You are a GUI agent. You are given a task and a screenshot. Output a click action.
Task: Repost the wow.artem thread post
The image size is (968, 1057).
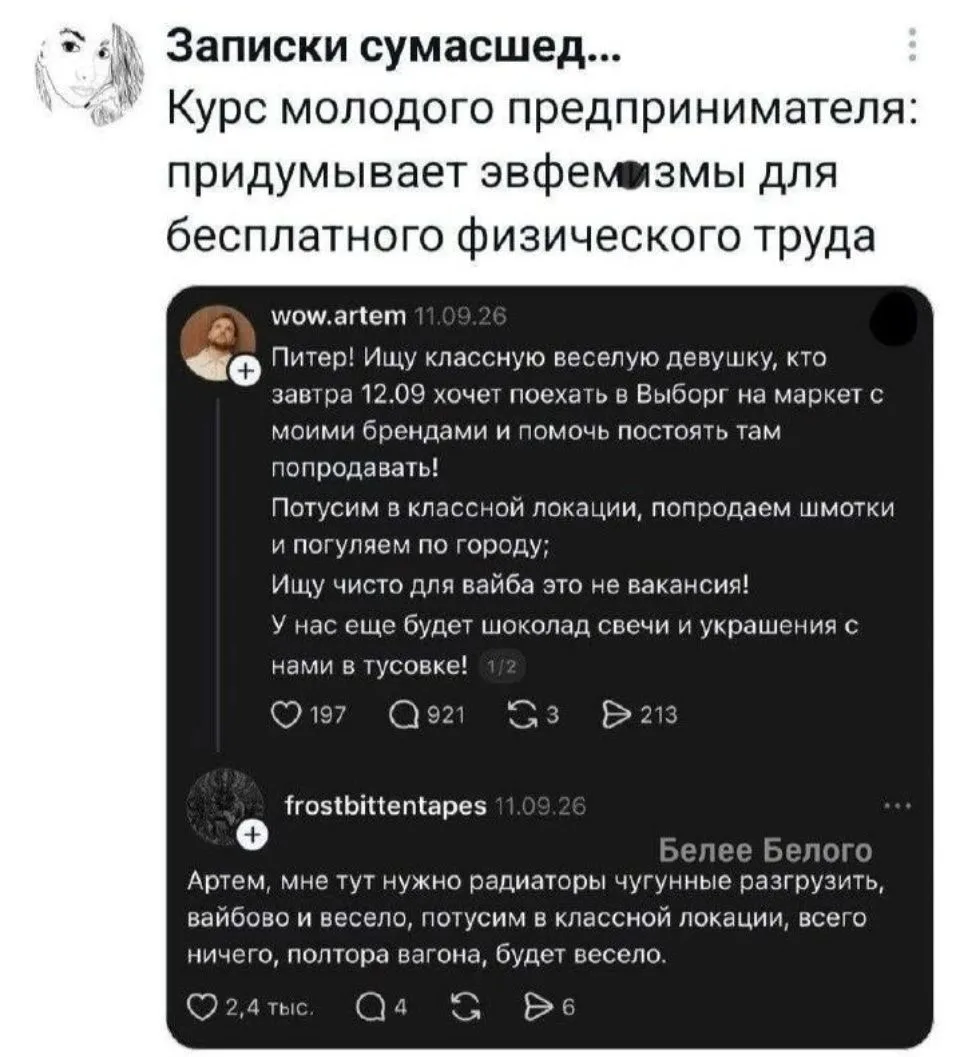[521, 714]
